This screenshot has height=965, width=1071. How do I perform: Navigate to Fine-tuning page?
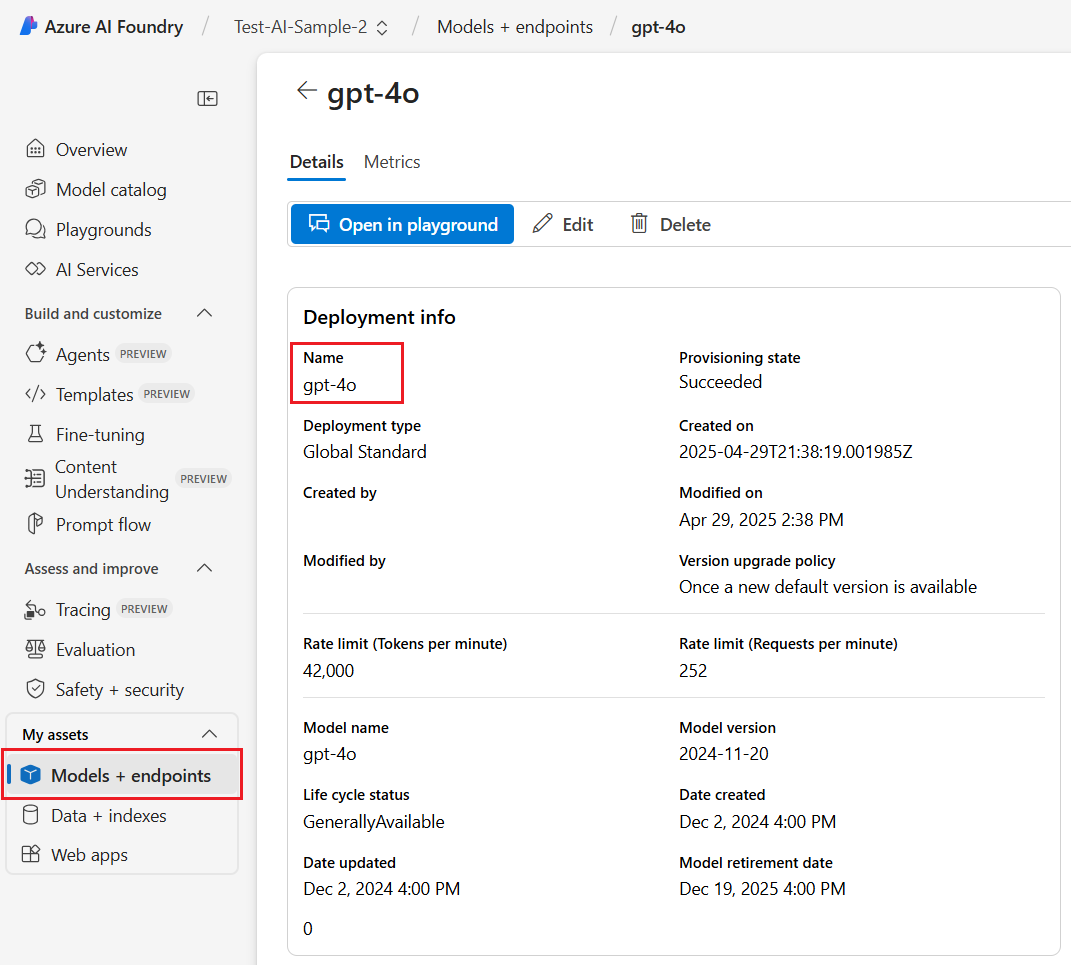100,434
